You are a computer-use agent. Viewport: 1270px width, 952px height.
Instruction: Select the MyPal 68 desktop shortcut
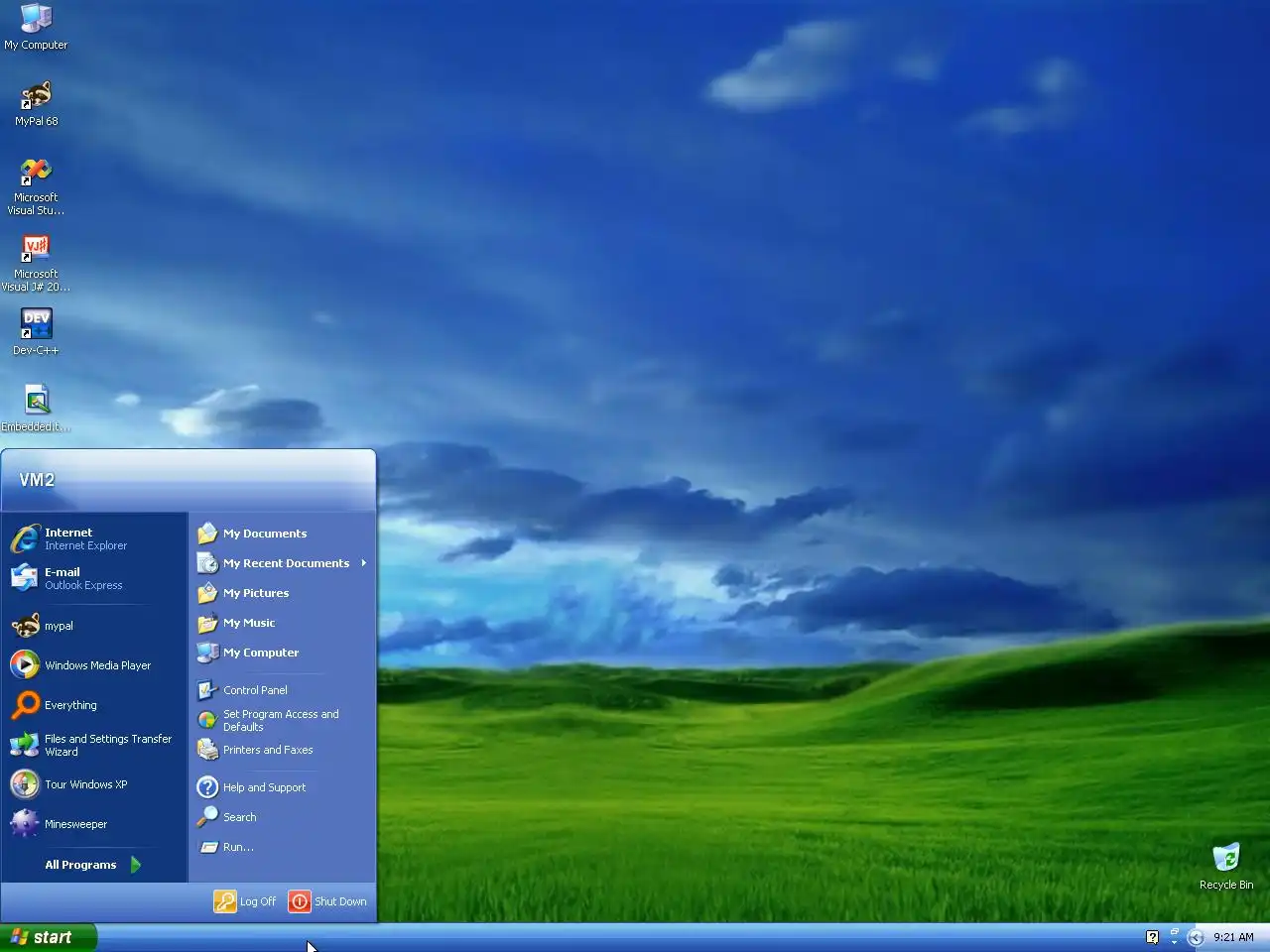pos(36,103)
